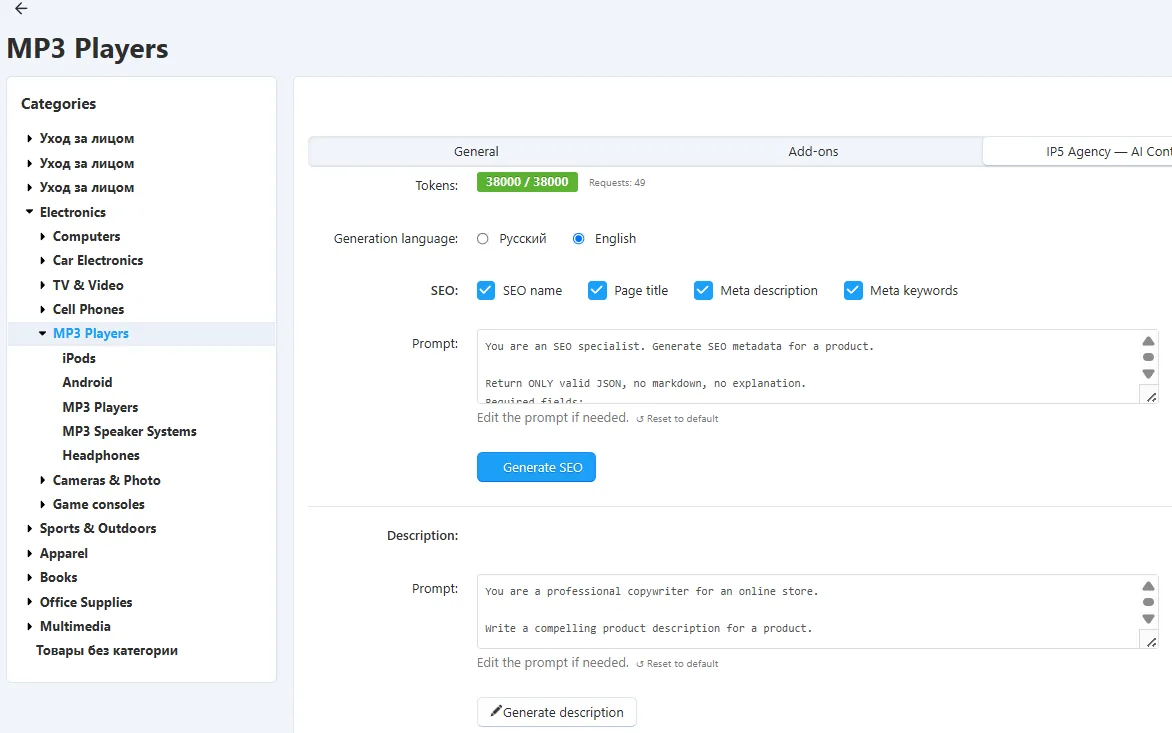1172x733 pixels.
Task: Expand the Computers category
Action: click(43, 237)
